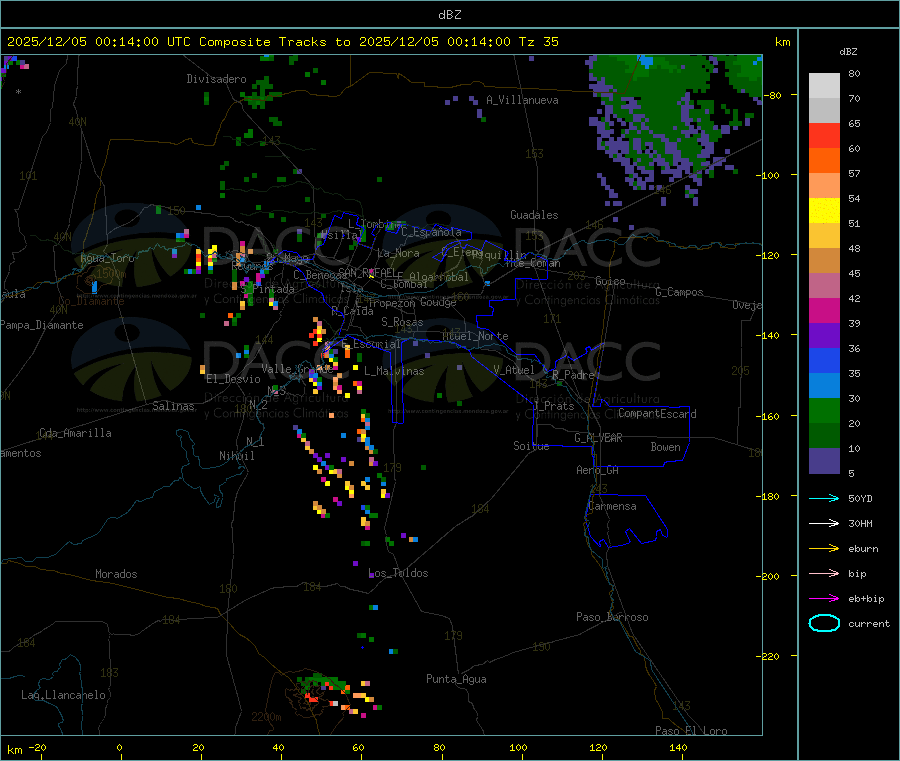The width and height of the screenshot is (900, 761).
Task: Click the 'eb+bip' legend label
Action: click(x=866, y=599)
